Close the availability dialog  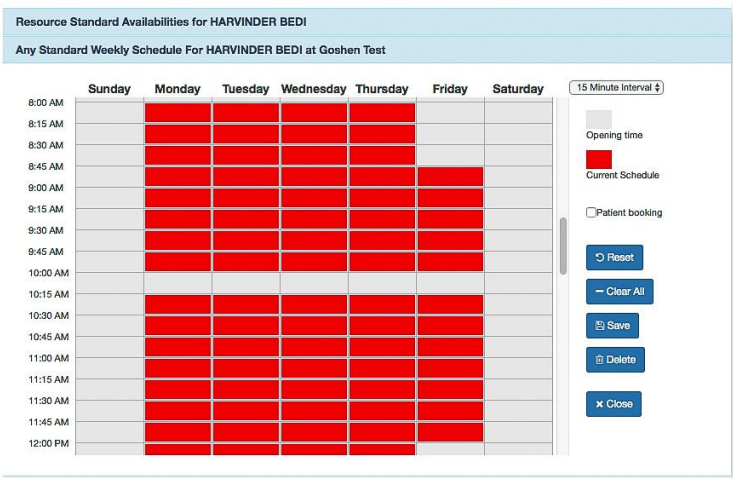pyautogui.click(x=613, y=404)
